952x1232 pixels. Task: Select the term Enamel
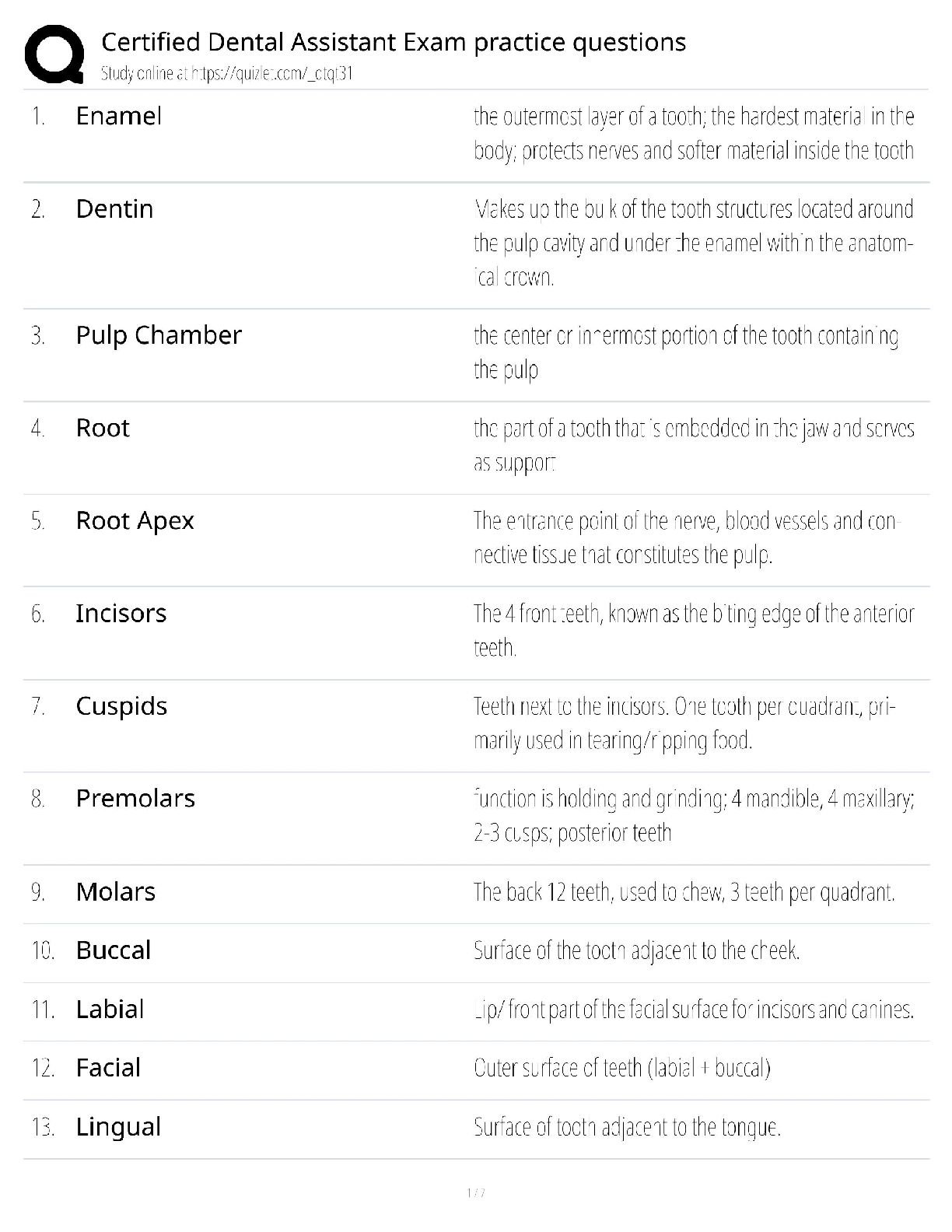(119, 116)
